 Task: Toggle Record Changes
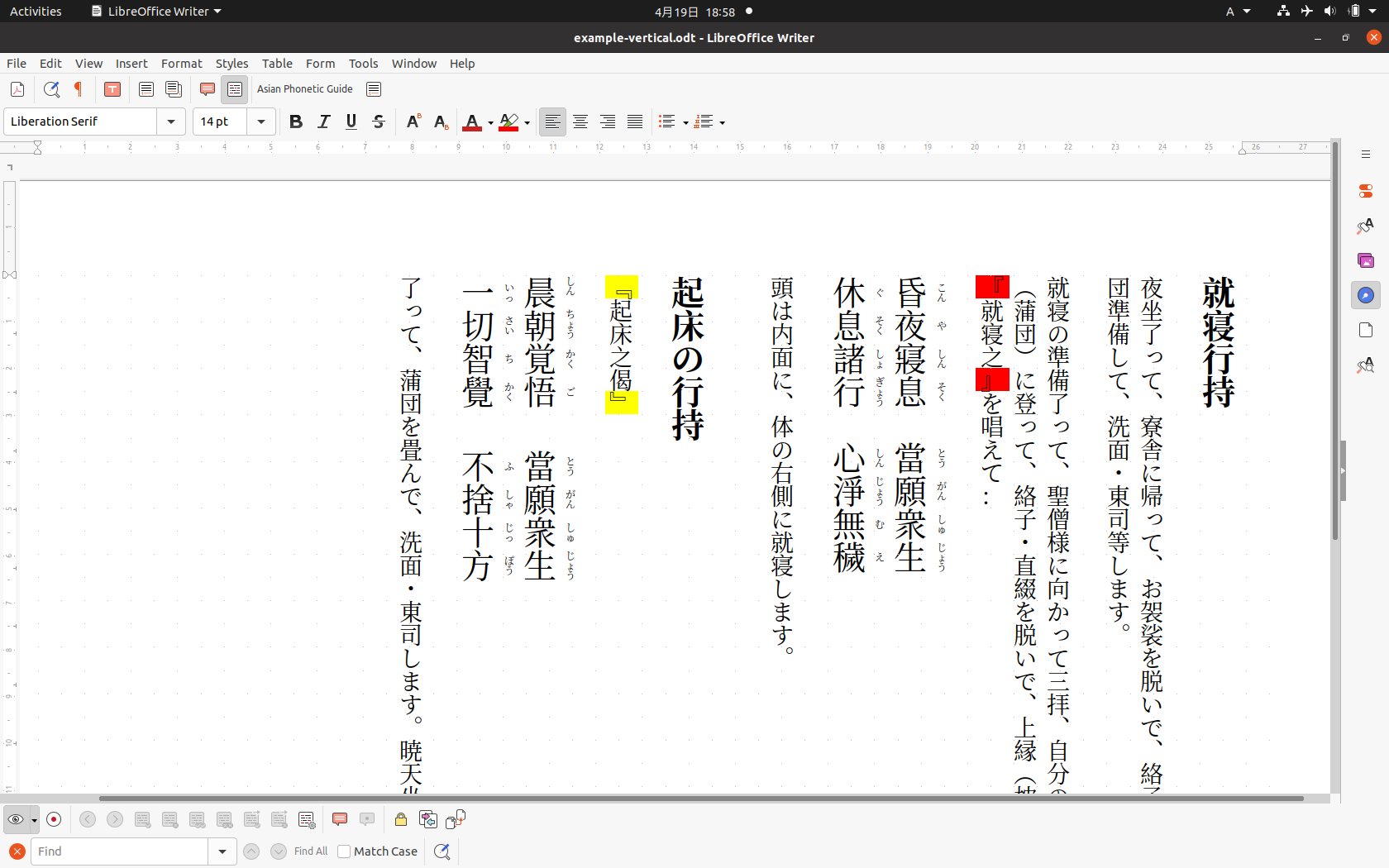(54, 819)
